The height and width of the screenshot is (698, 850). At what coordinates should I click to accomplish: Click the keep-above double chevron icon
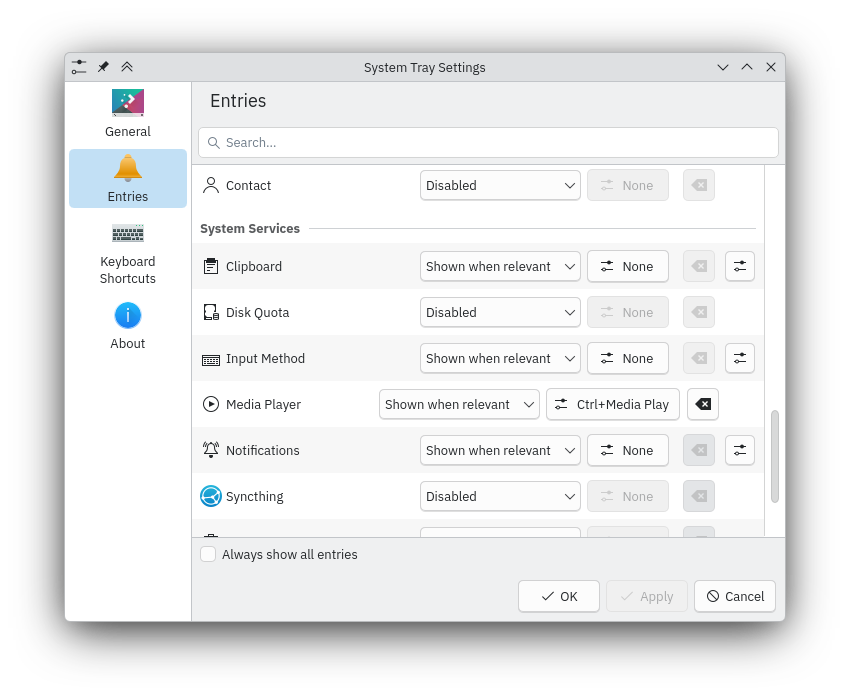[x=127, y=67]
